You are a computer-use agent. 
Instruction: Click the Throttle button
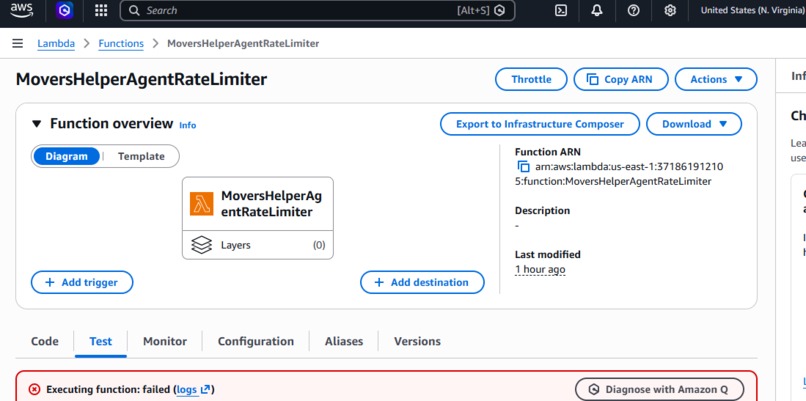[531, 79]
